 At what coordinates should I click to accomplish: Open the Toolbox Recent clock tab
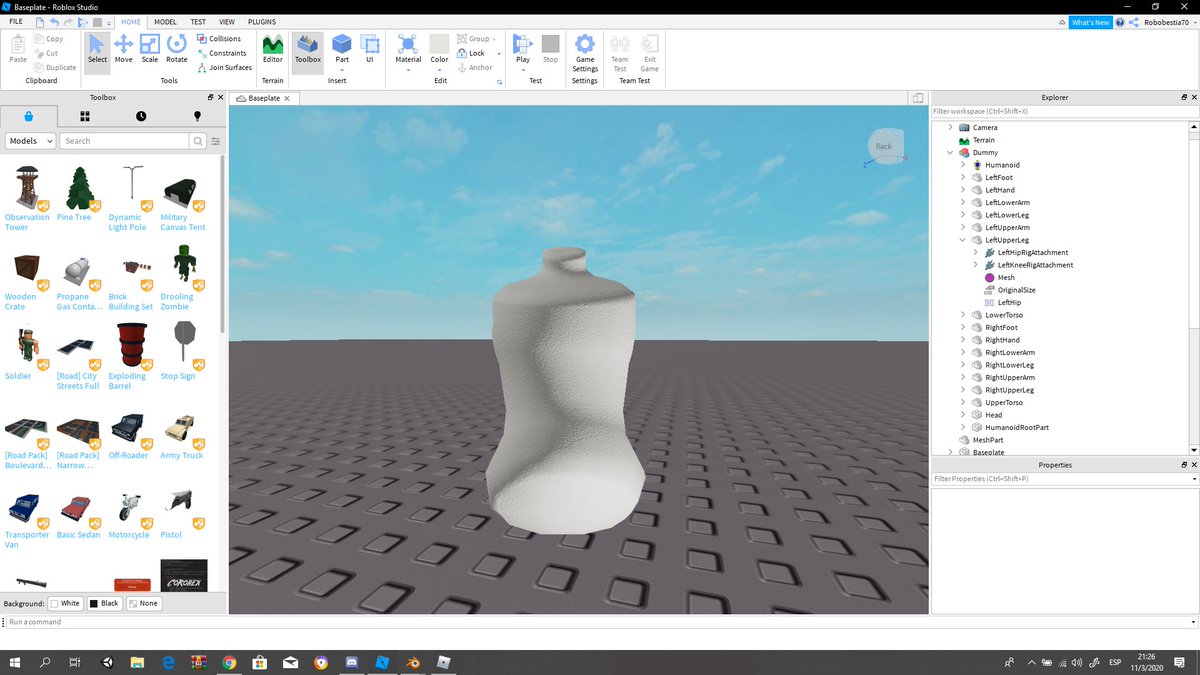pos(141,116)
